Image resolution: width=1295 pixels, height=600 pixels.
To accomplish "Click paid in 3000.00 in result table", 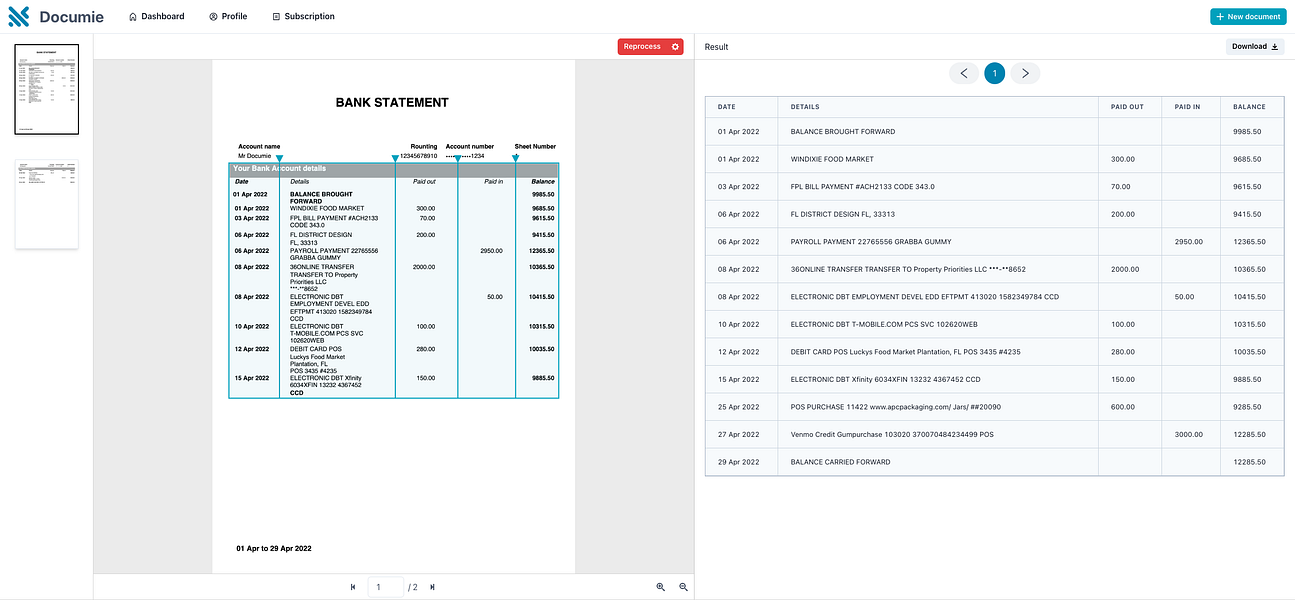I will tap(1188, 434).
